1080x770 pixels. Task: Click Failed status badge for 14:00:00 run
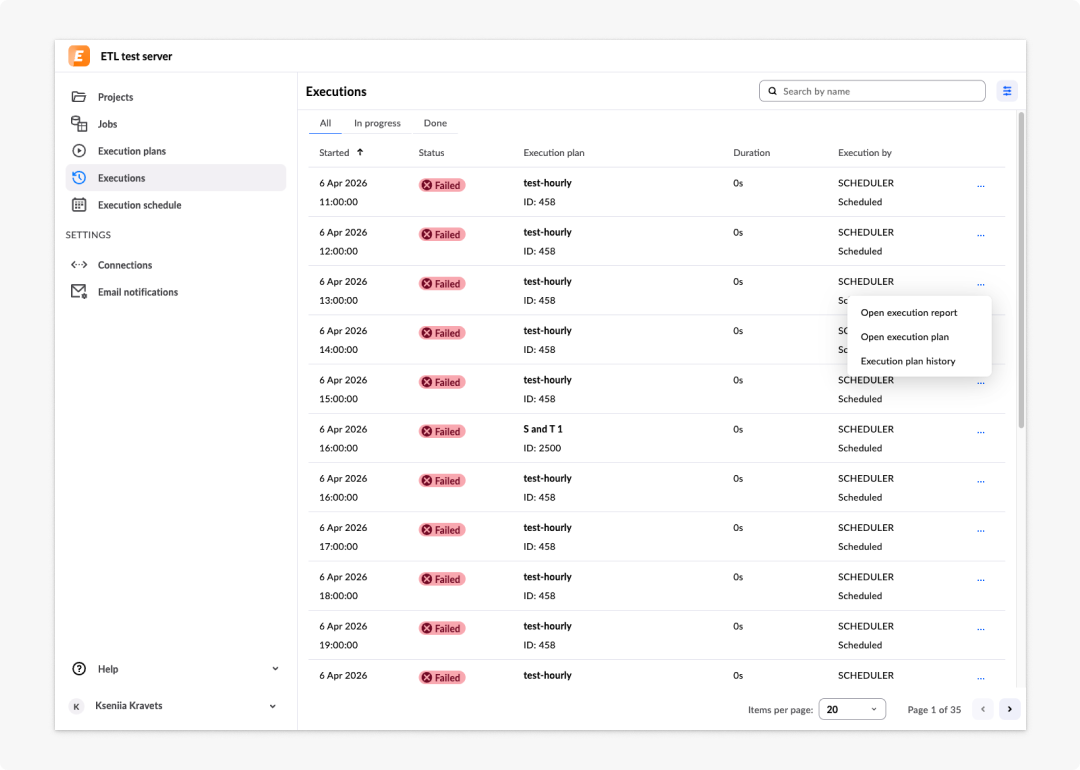pos(442,333)
